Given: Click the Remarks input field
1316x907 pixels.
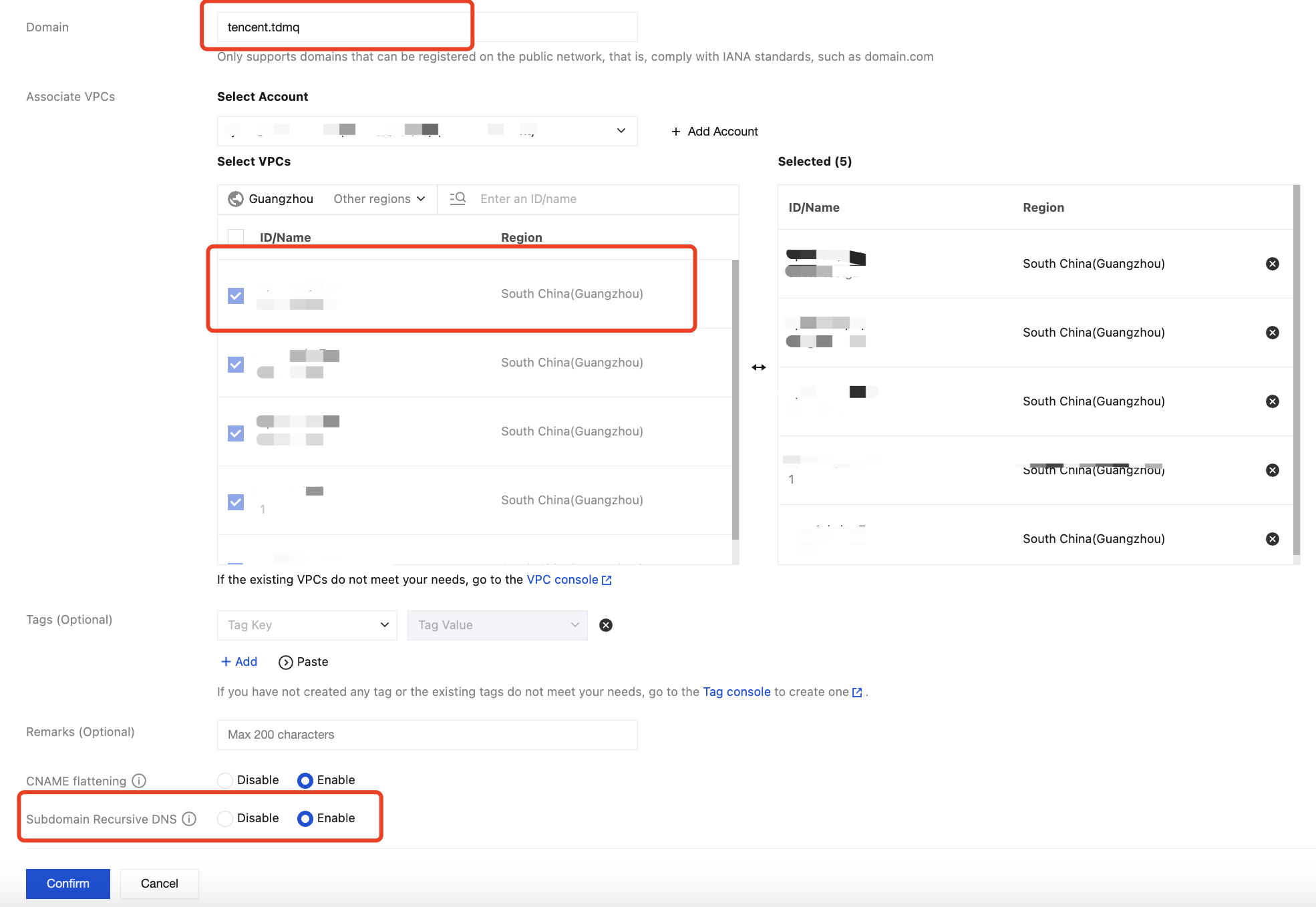Looking at the screenshot, I should click(427, 735).
